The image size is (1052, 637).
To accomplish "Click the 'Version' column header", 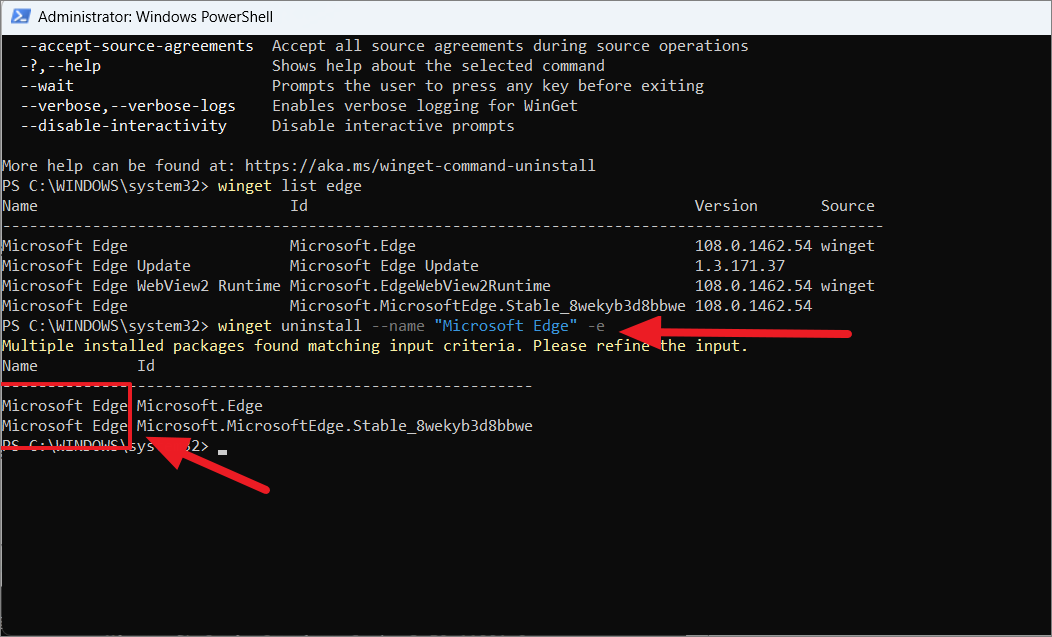I will point(726,206).
